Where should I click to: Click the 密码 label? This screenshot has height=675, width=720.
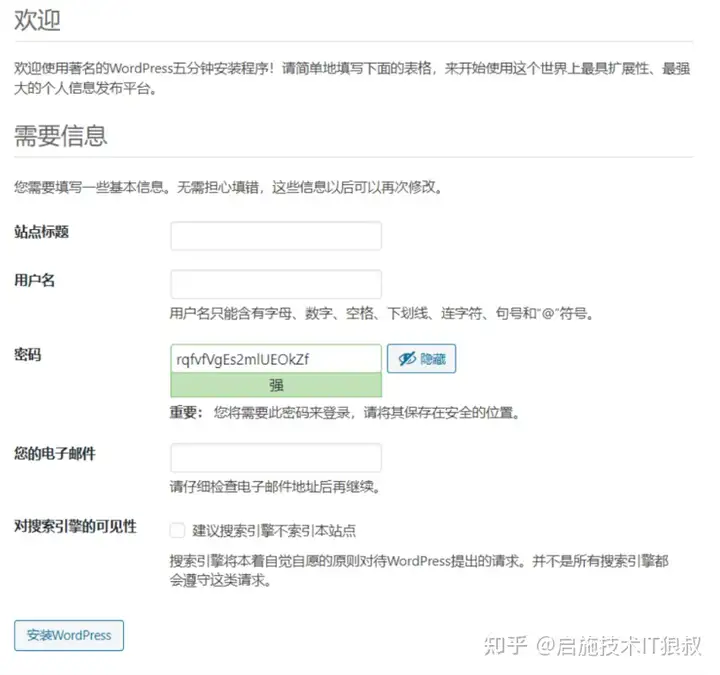pyautogui.click(x=28, y=354)
